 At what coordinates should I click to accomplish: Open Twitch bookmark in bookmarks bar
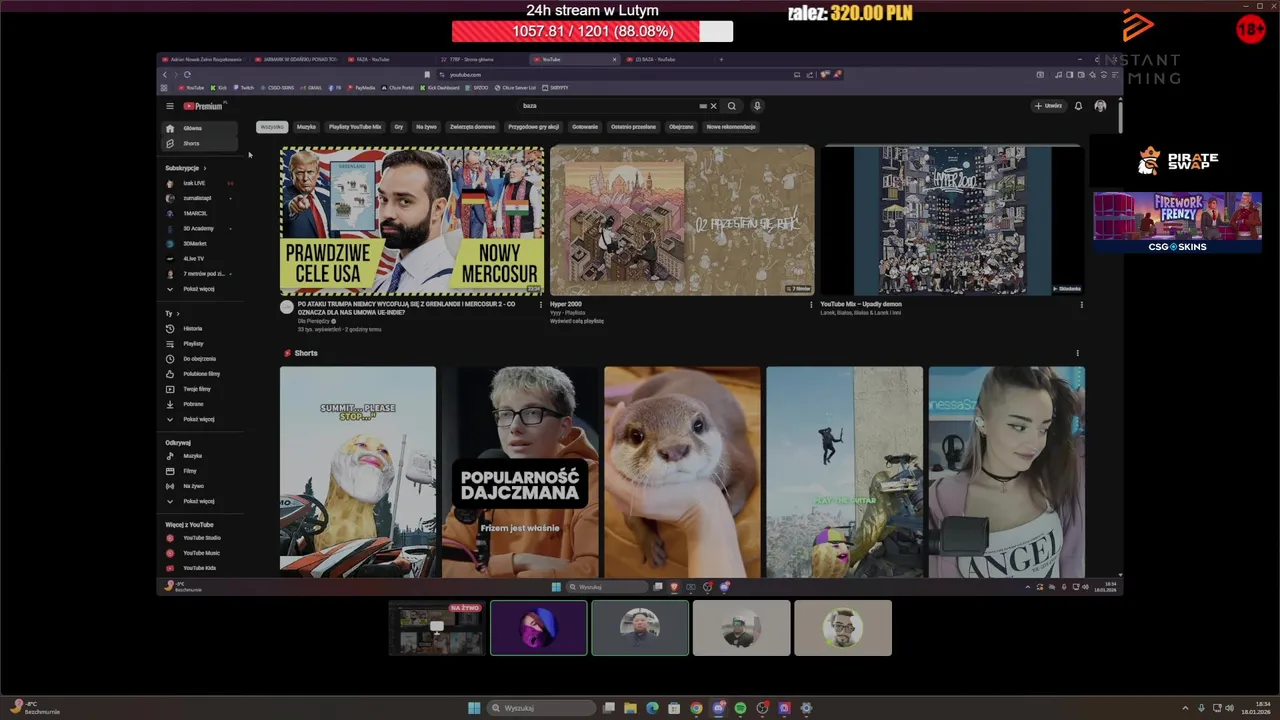click(x=244, y=88)
